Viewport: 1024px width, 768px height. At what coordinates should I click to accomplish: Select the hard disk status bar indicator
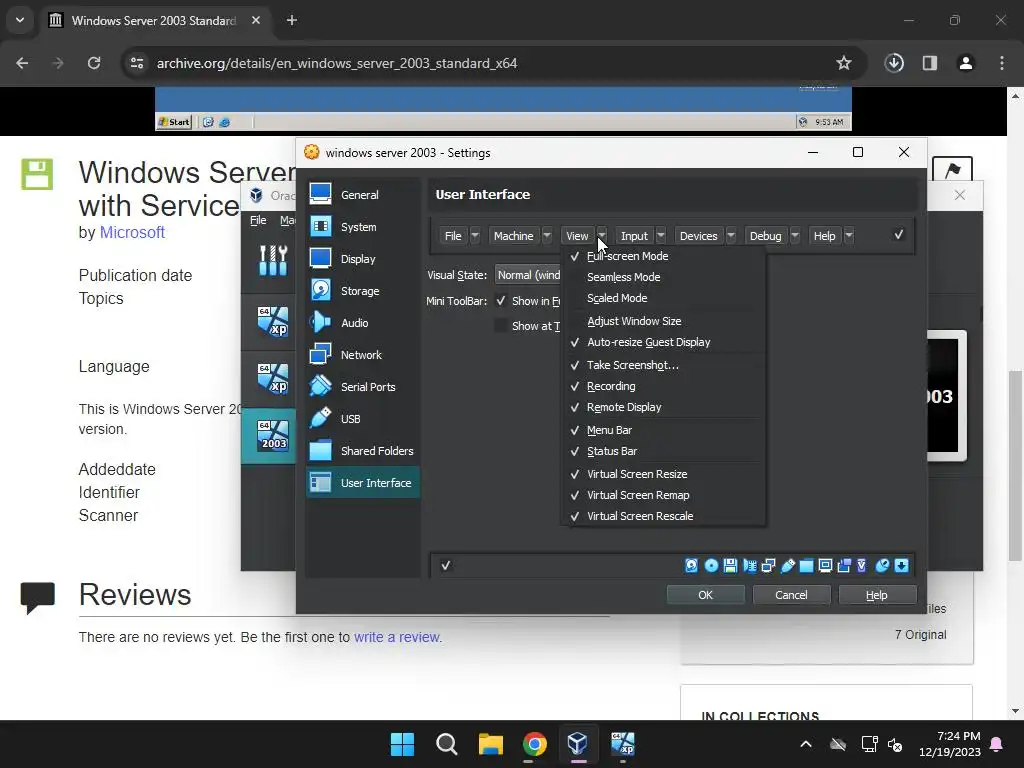(x=692, y=566)
